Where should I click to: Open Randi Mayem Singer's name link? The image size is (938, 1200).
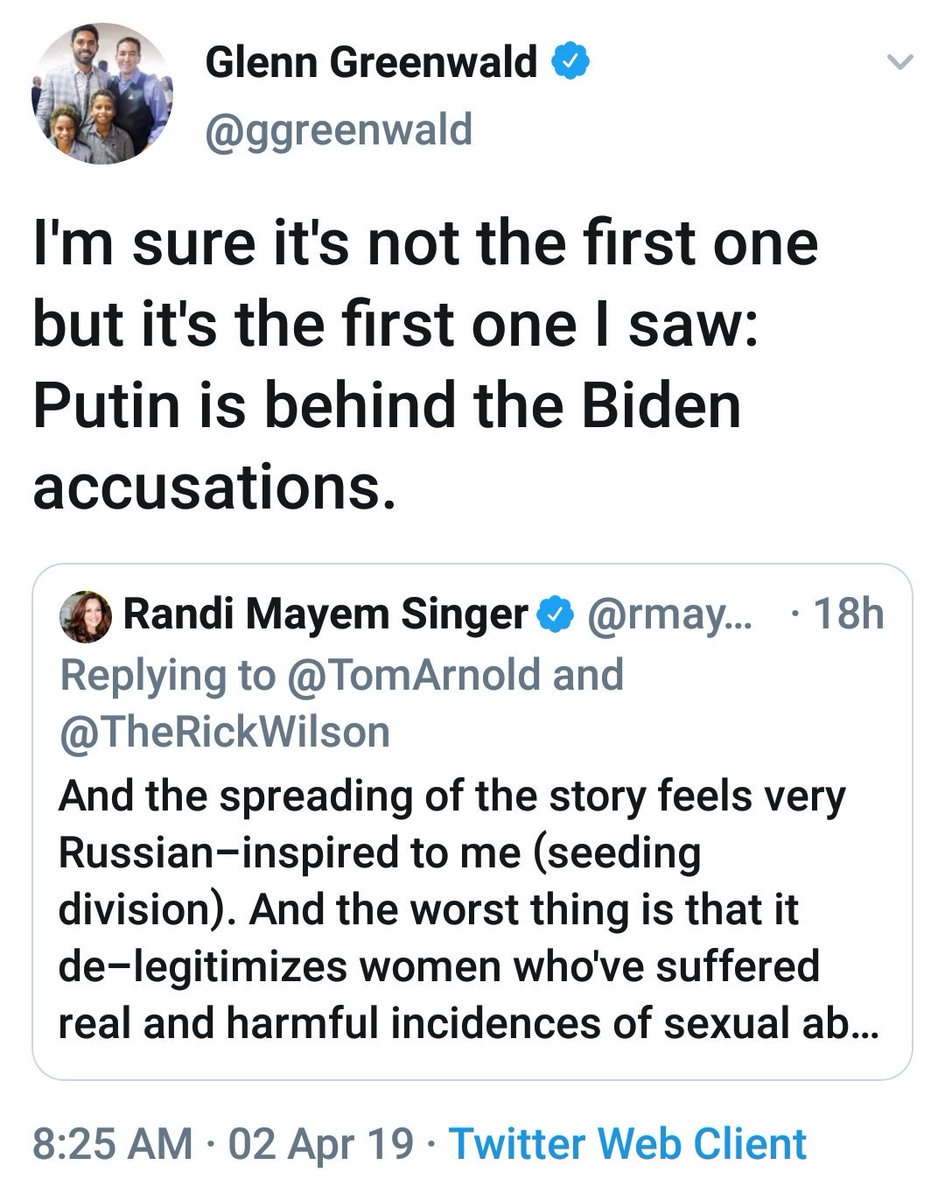point(325,616)
